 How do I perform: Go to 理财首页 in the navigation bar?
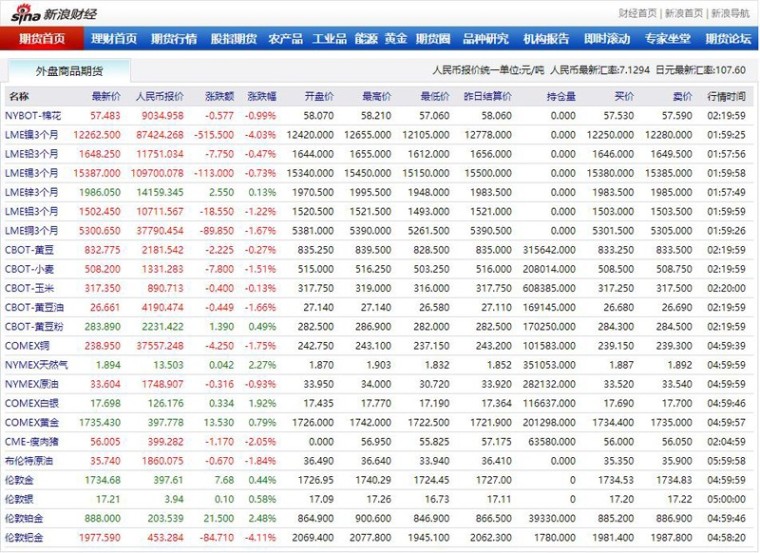[x=114, y=39]
